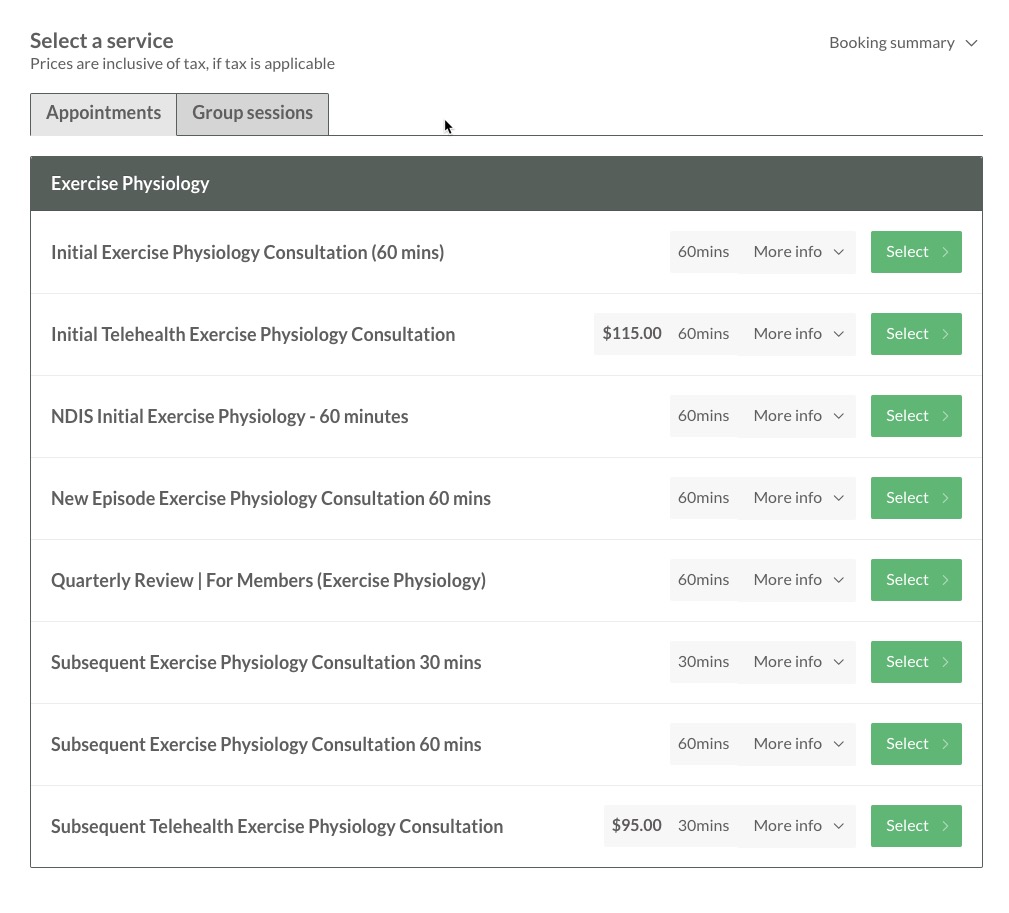Click 'Prices are inclusive of tax' note
The image size is (1009, 913).
[182, 64]
